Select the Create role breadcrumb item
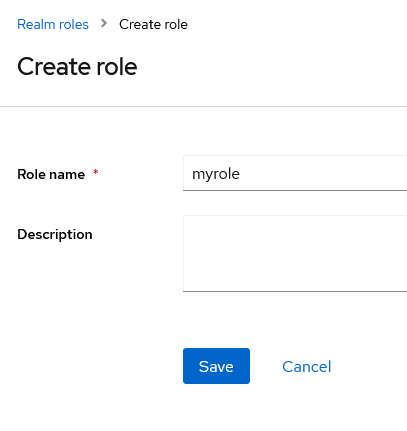The width and height of the screenshot is (407, 431). pyautogui.click(x=153, y=24)
